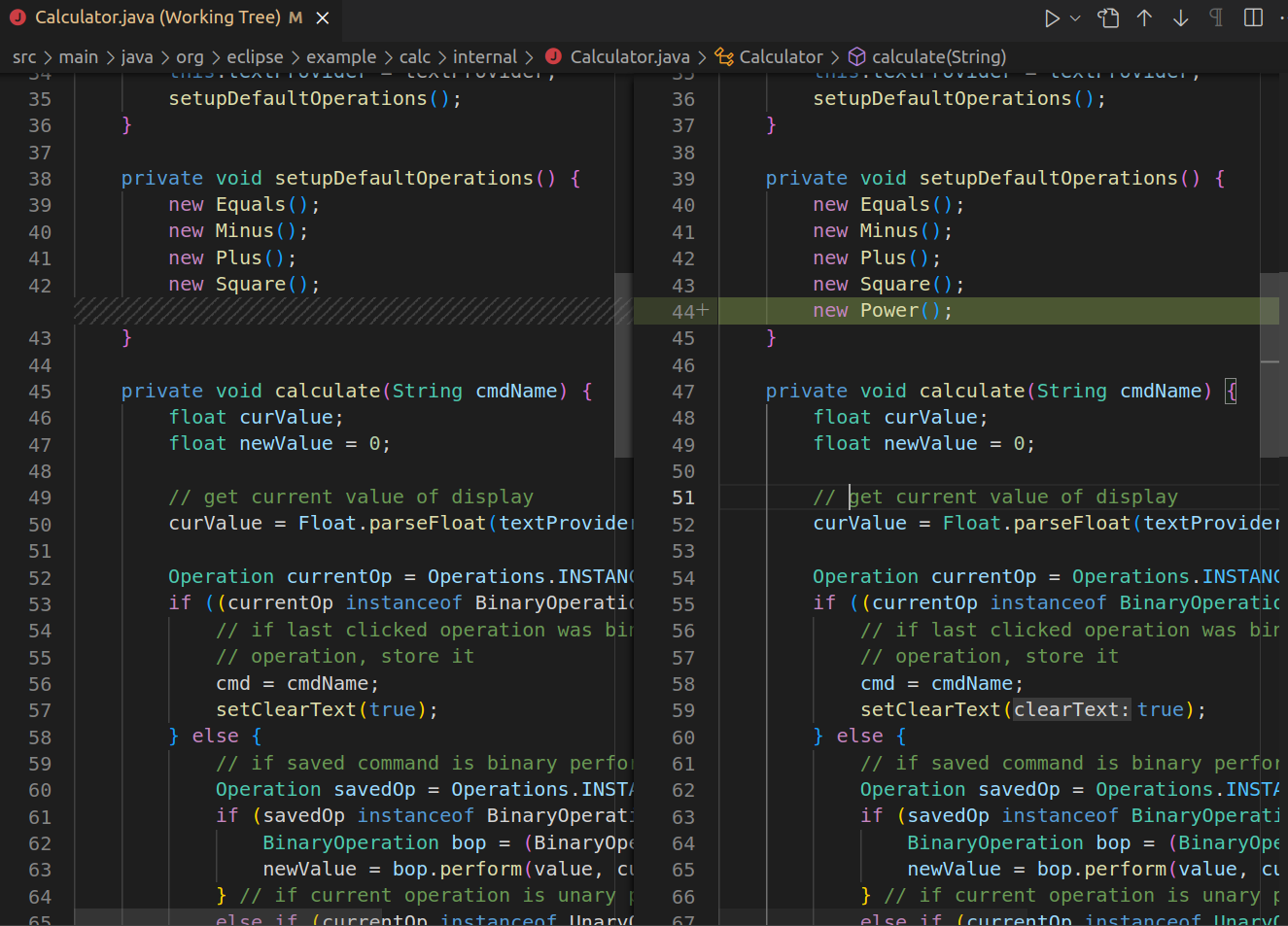Toggle whitespace diff with the pilcrow icon
This screenshot has height=926, width=1288.
(1216, 18)
